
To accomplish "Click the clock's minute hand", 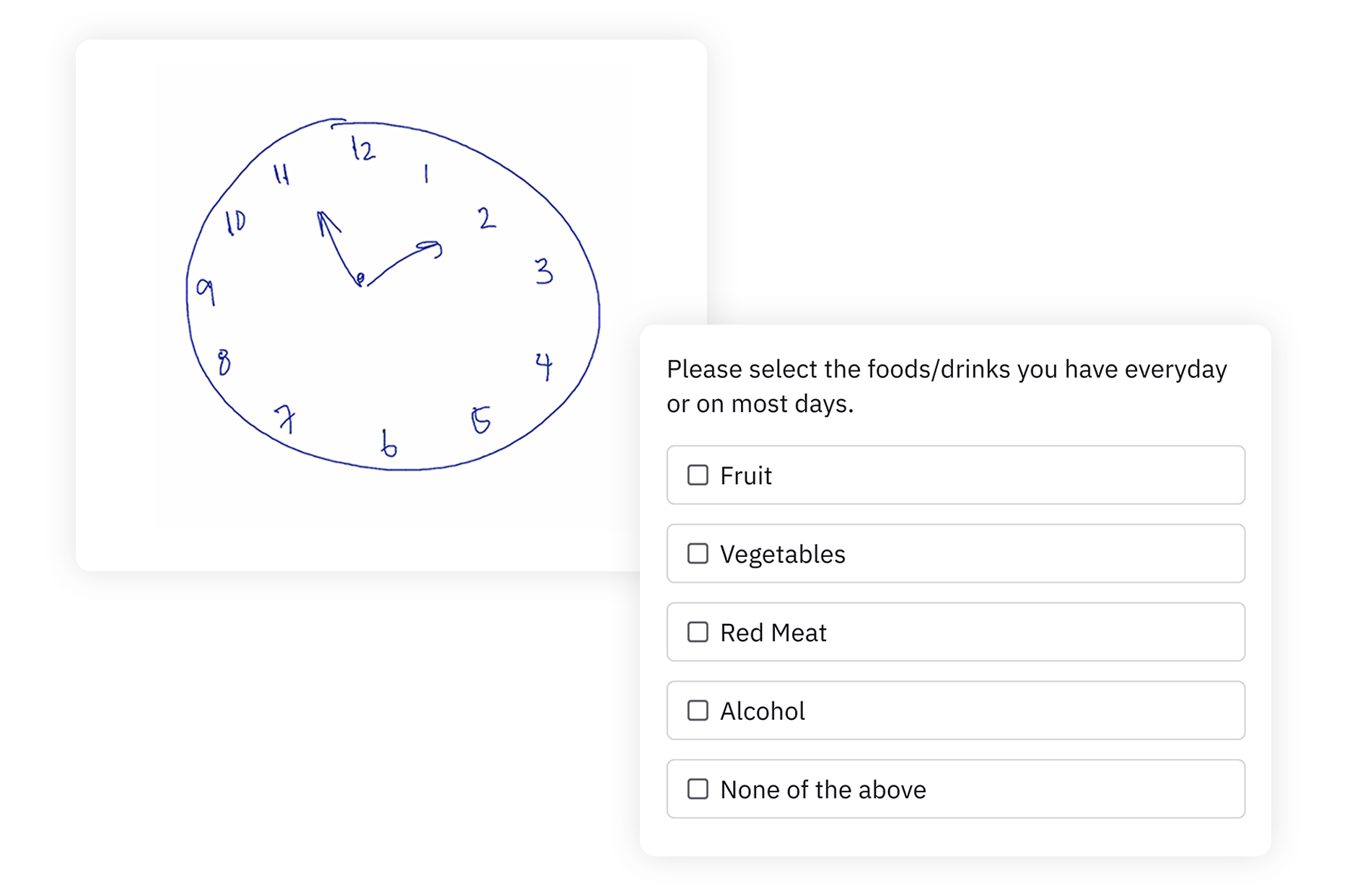I will (x=400, y=263).
